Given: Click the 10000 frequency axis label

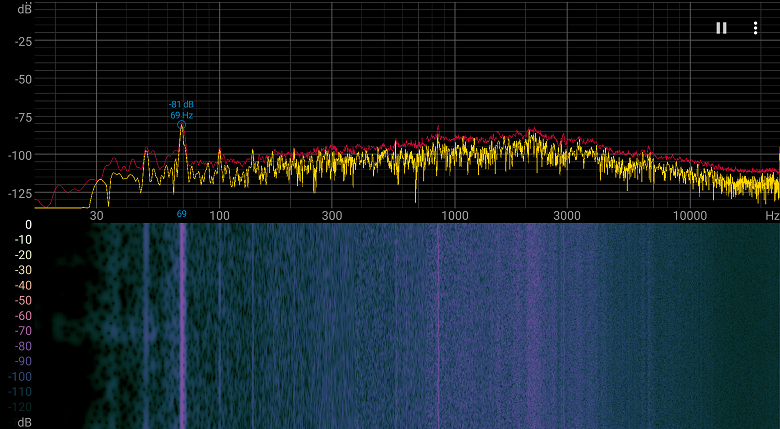Looking at the screenshot, I should coord(689,215).
